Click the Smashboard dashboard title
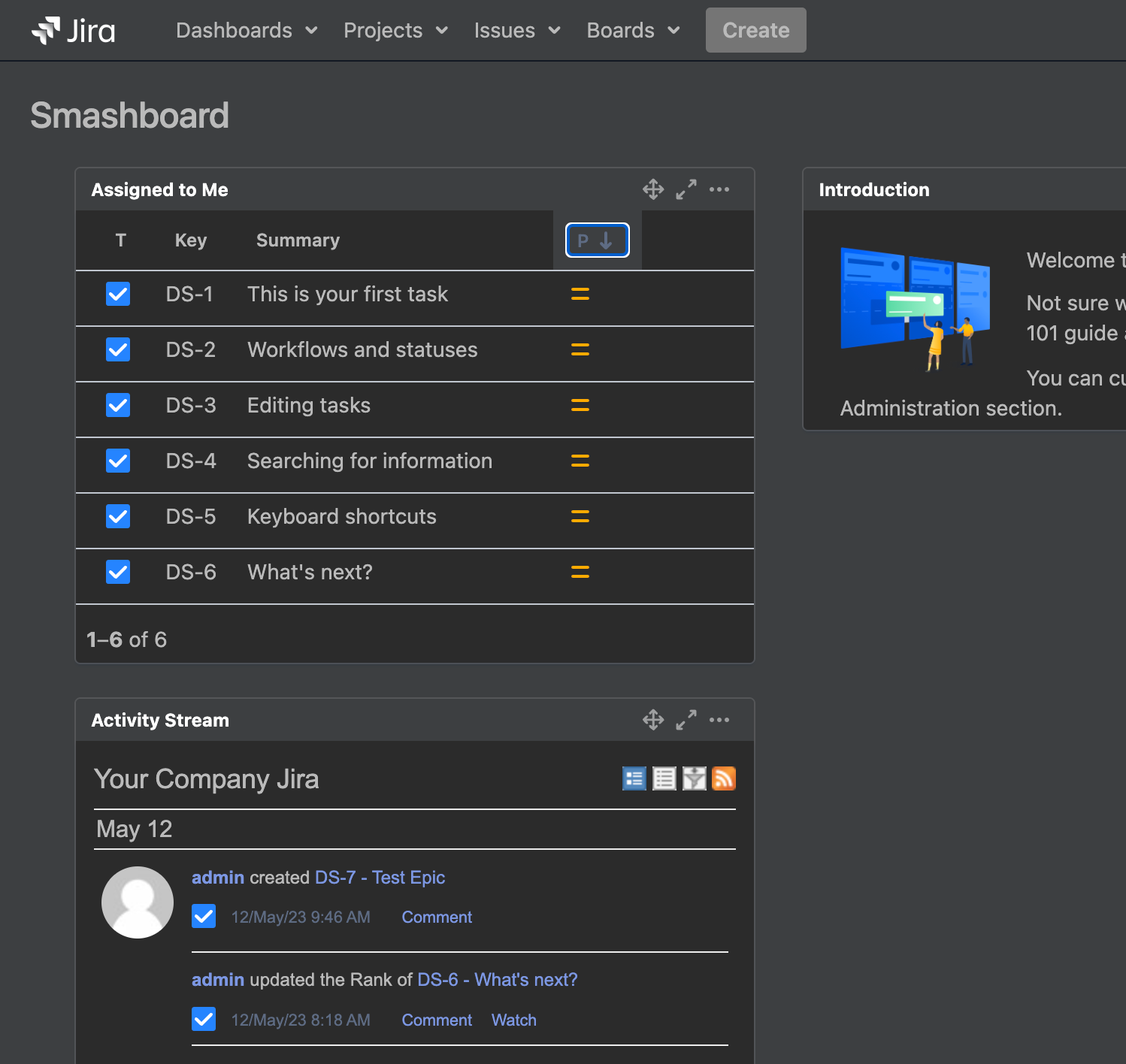The image size is (1126, 1064). (129, 115)
